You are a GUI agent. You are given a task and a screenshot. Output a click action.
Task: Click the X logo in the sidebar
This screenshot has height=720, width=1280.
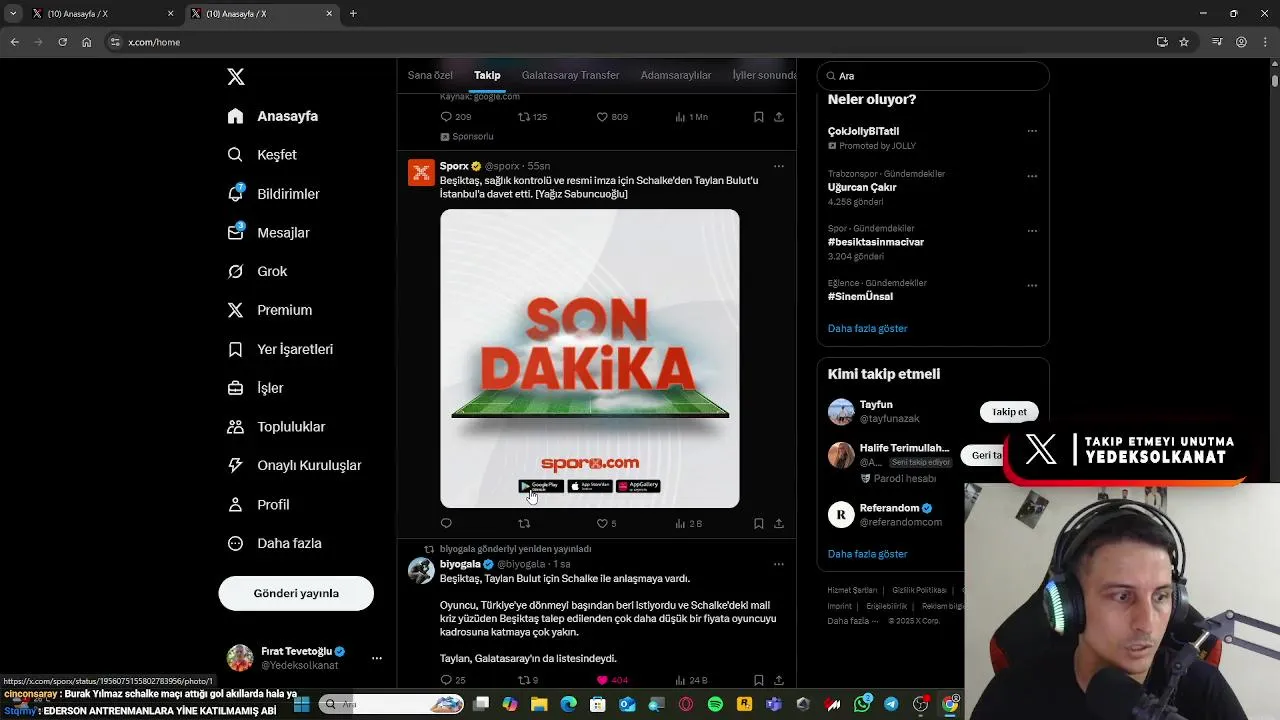(236, 77)
